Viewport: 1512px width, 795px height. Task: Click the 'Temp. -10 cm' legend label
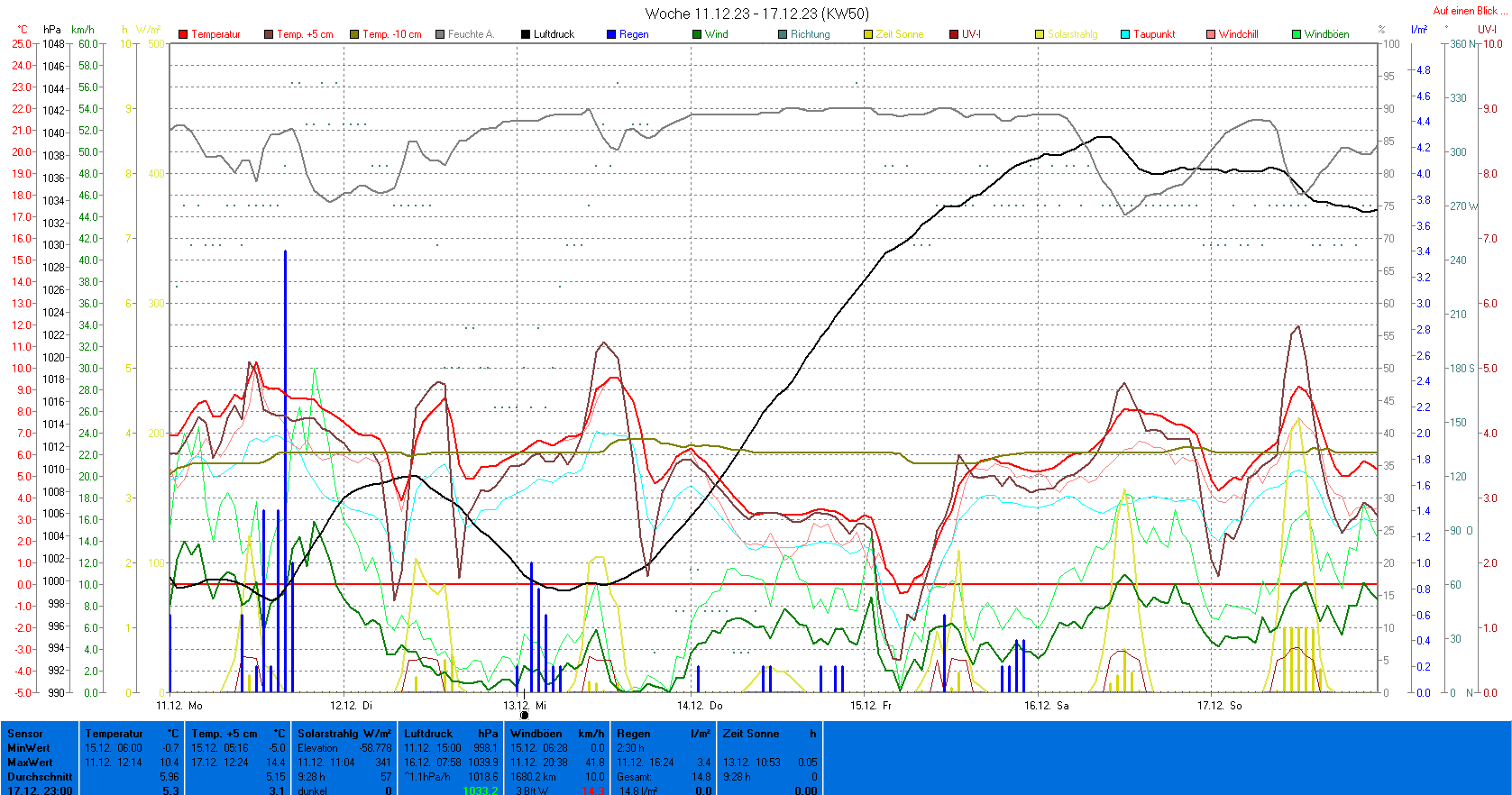click(392, 34)
